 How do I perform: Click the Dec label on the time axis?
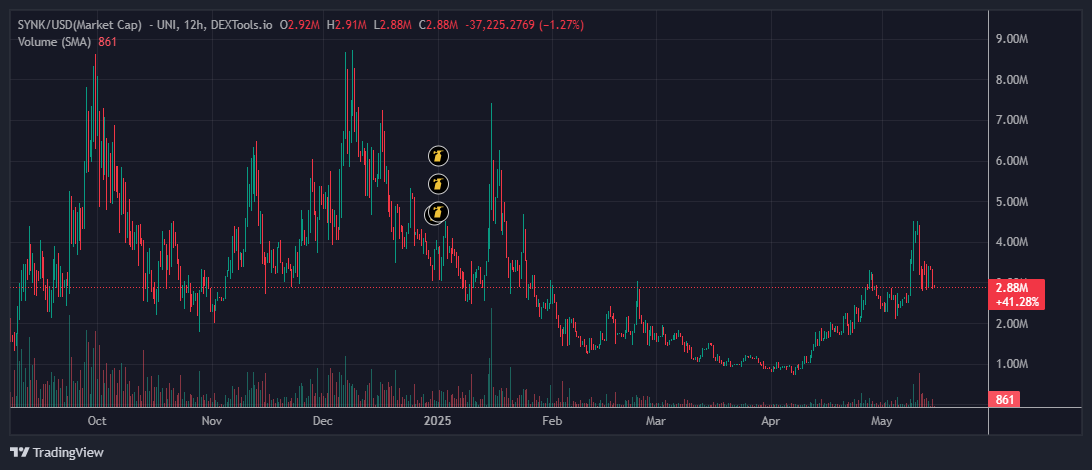coord(322,421)
